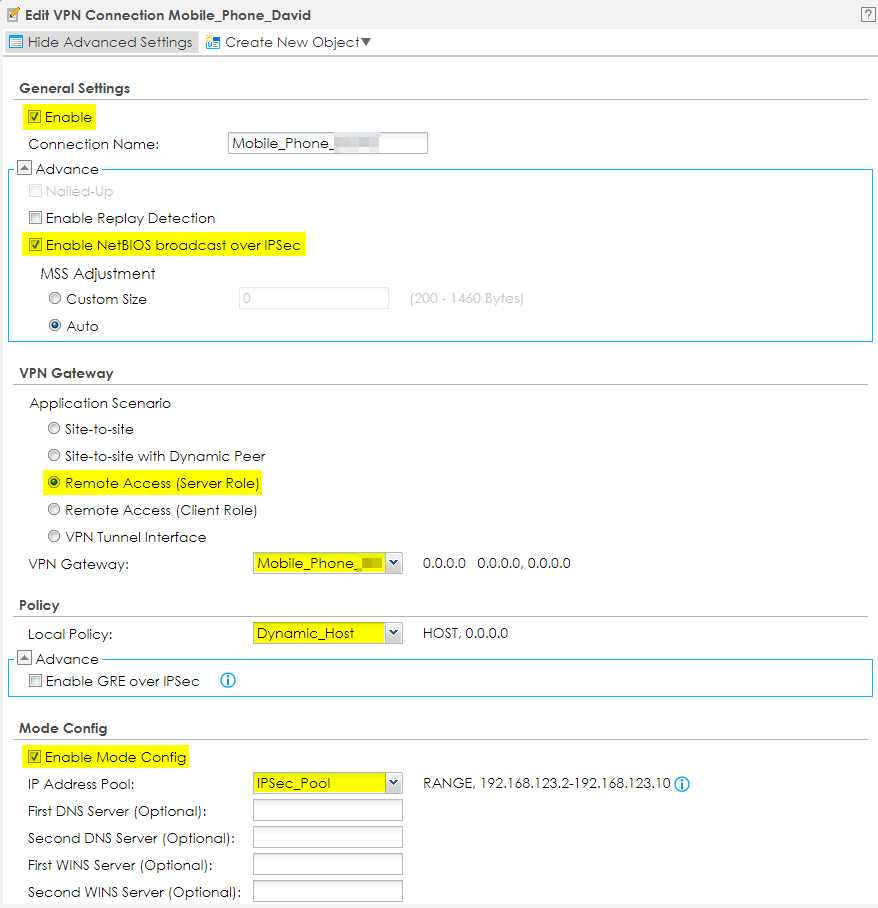The height and width of the screenshot is (908, 878).
Task: Disable NetBIOS broadcast over IPSec
Action: (35, 245)
